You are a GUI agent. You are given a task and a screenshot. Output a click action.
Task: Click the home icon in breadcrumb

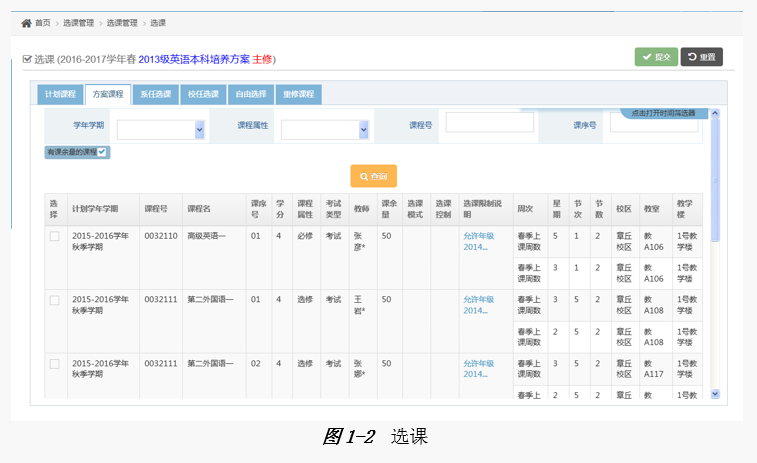click(26, 22)
